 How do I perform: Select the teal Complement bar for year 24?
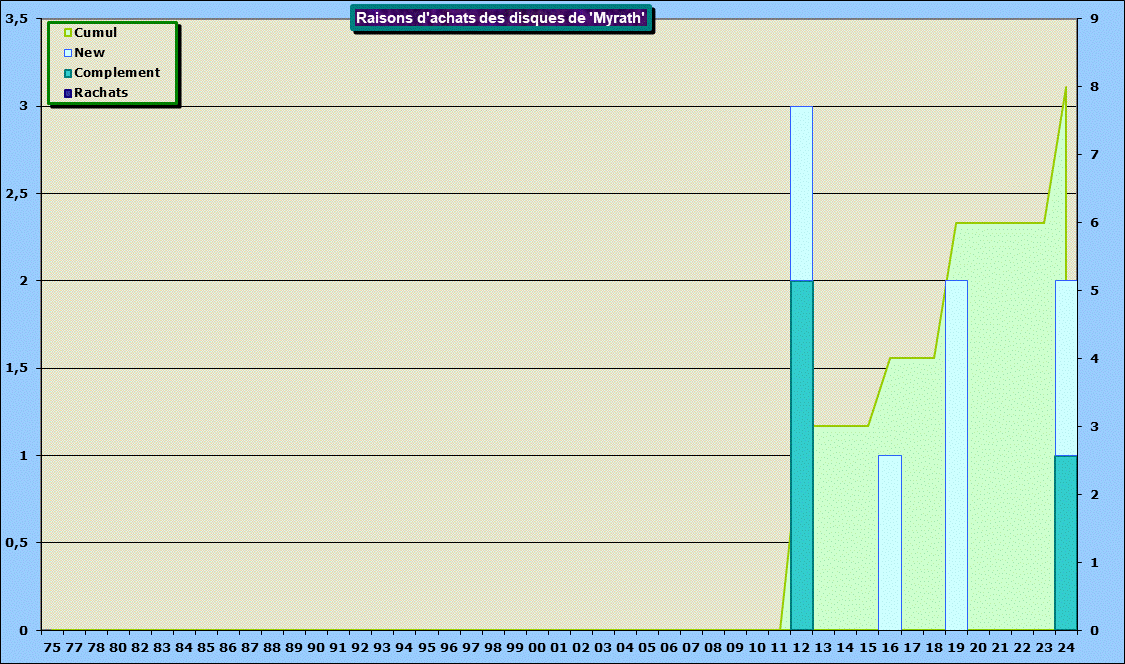[1066, 543]
